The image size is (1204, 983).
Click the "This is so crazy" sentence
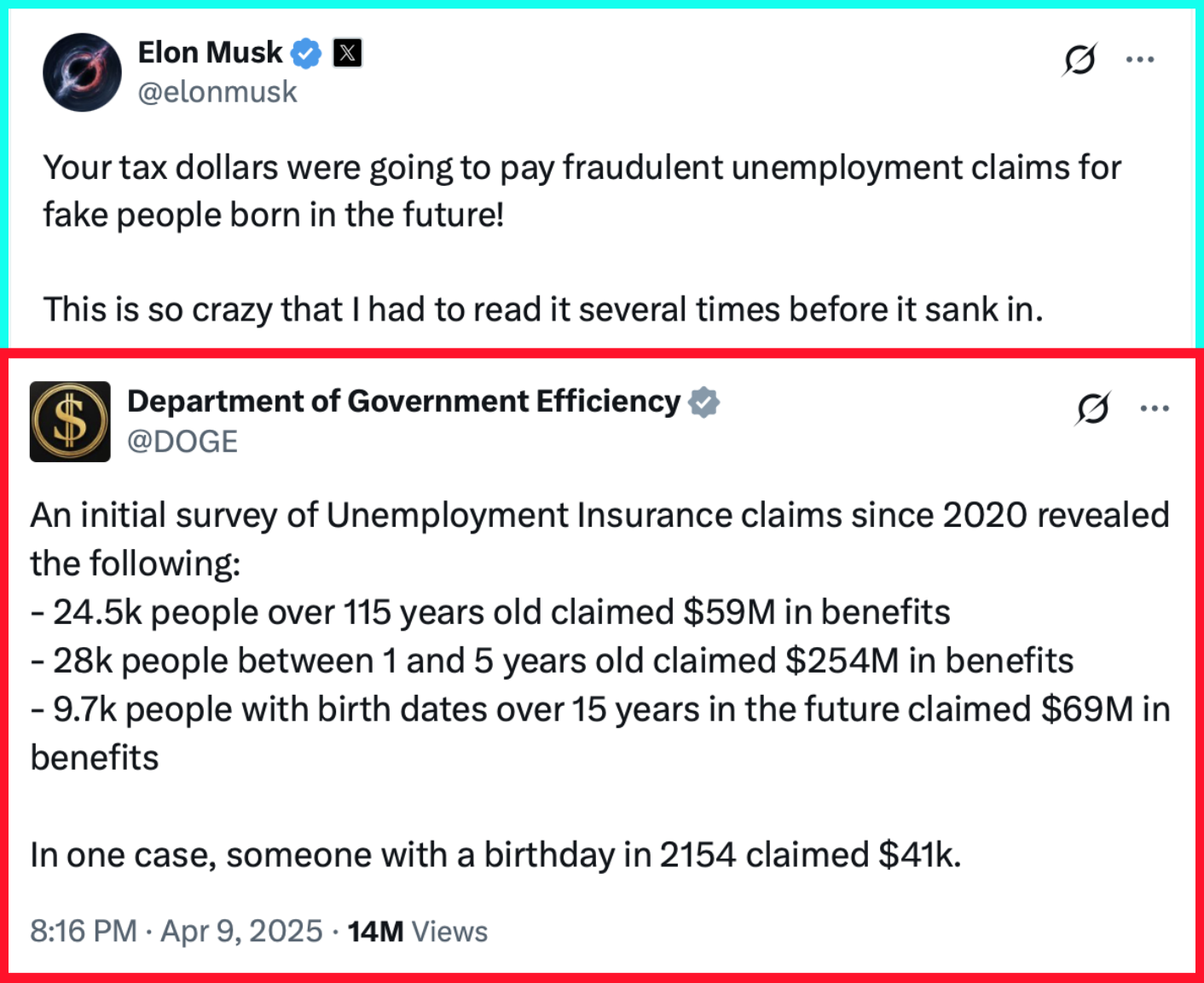[543, 309]
